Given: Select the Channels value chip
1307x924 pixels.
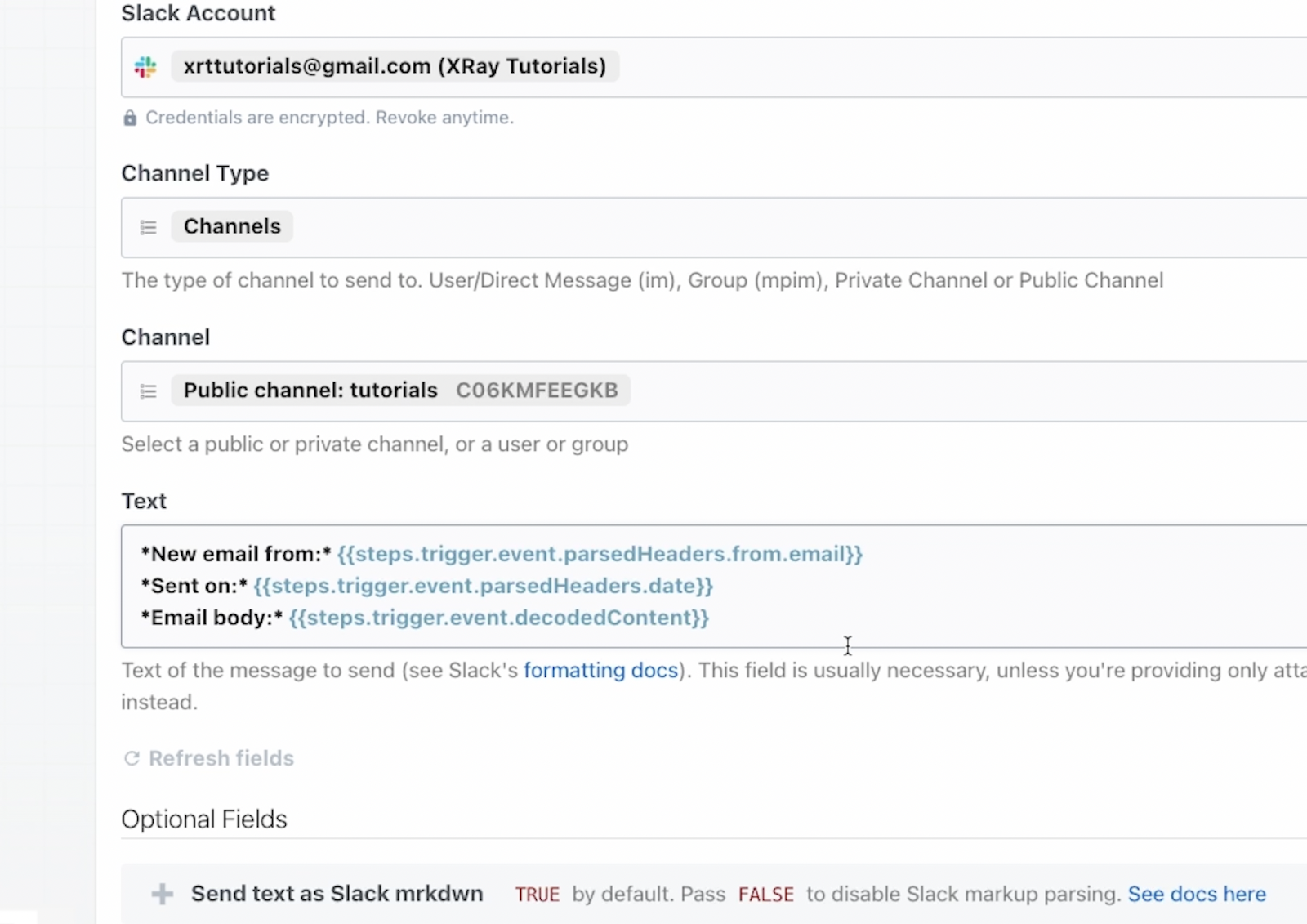Looking at the screenshot, I should (232, 226).
